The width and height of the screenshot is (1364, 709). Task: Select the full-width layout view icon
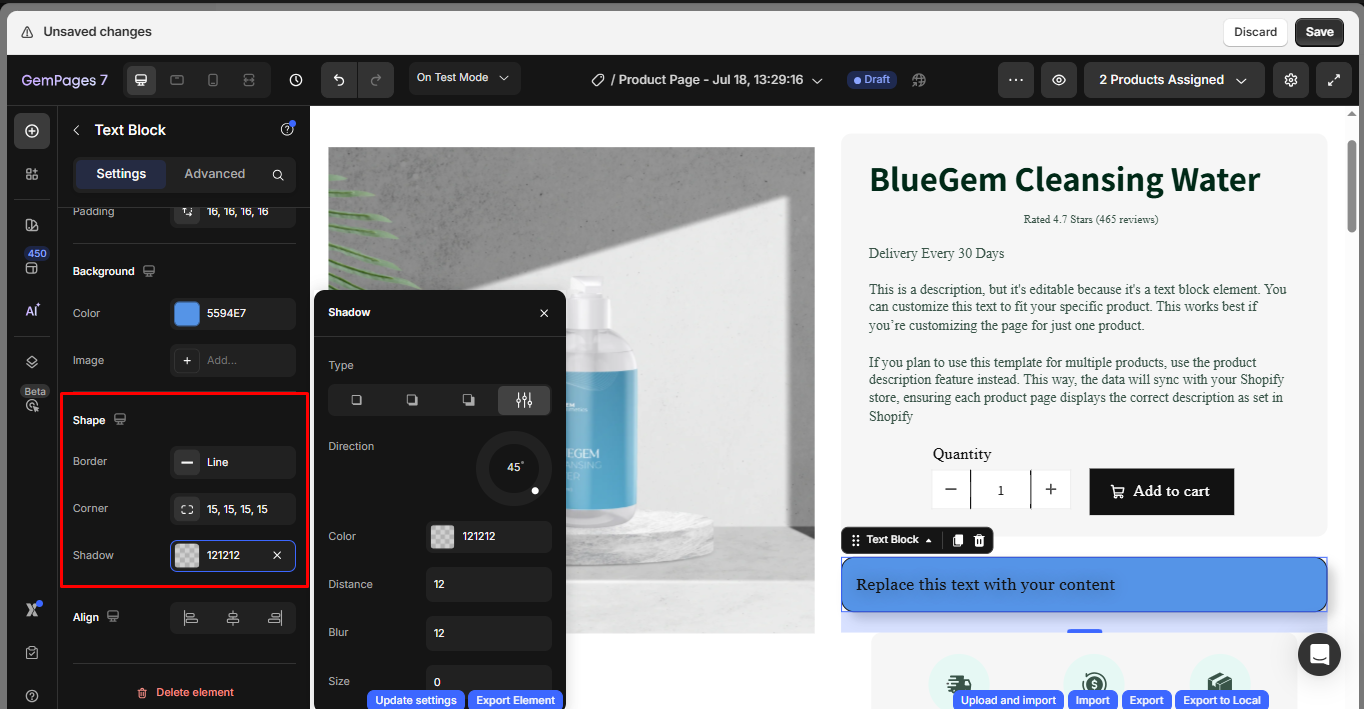click(x=249, y=80)
